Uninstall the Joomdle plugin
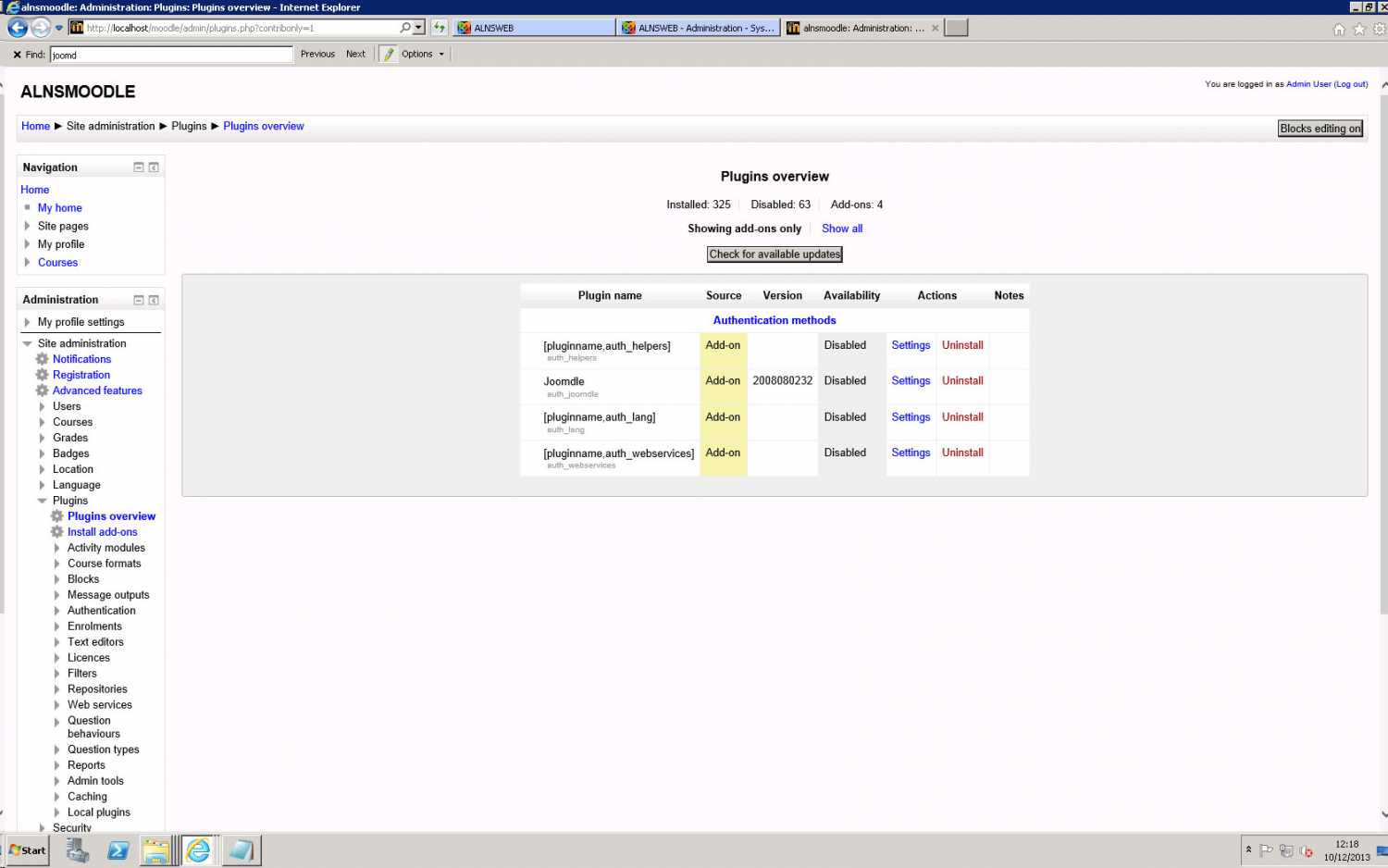 pyautogui.click(x=962, y=381)
